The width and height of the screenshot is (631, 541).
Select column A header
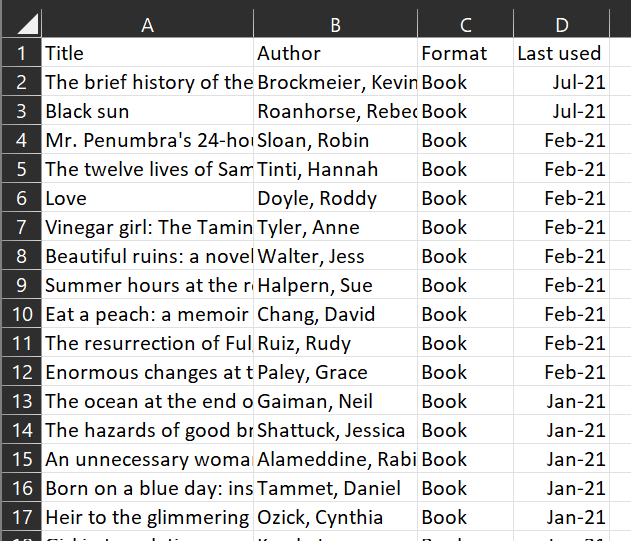[148, 24]
